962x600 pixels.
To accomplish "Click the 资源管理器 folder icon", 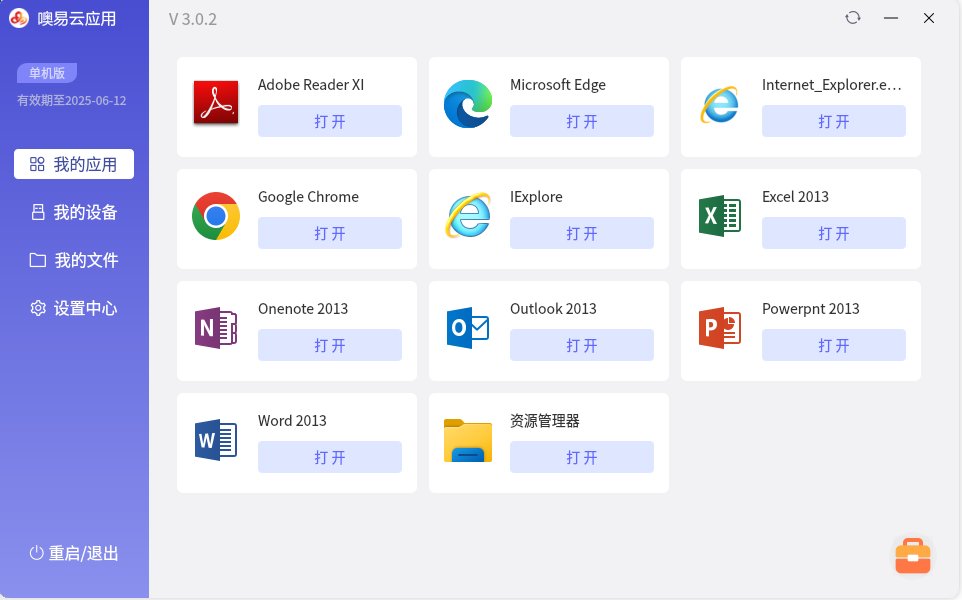I will (468, 440).
